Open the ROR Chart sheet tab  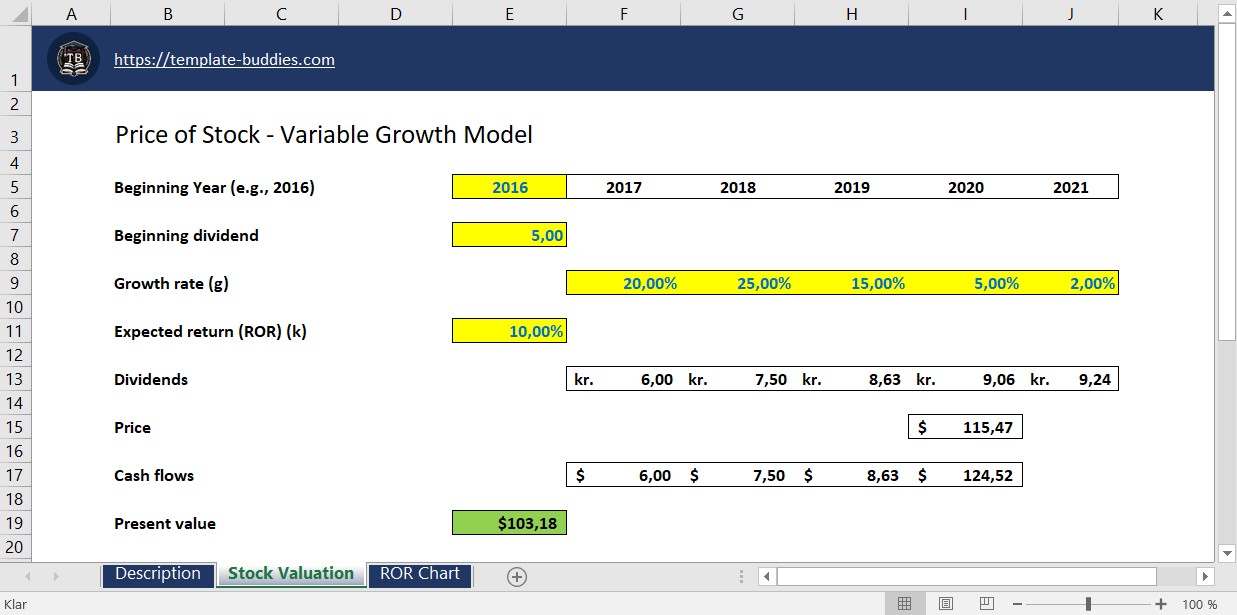[419, 574]
